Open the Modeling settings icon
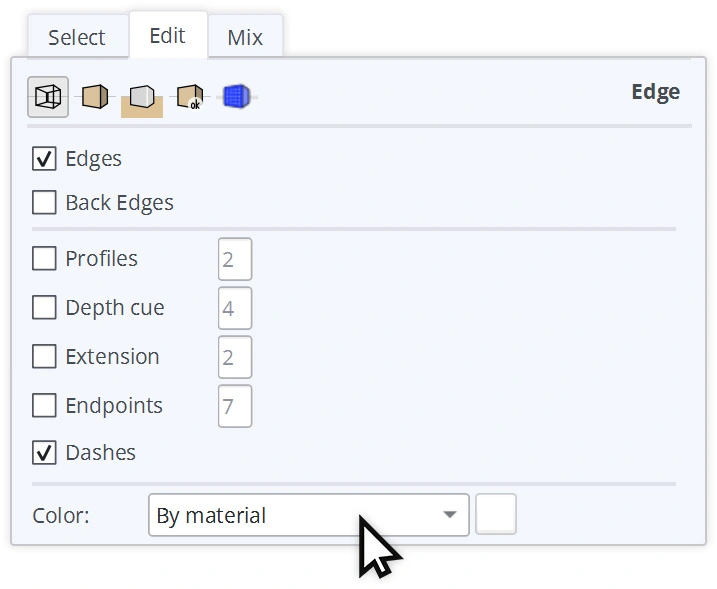The height and width of the screenshot is (589, 717). pos(235,97)
